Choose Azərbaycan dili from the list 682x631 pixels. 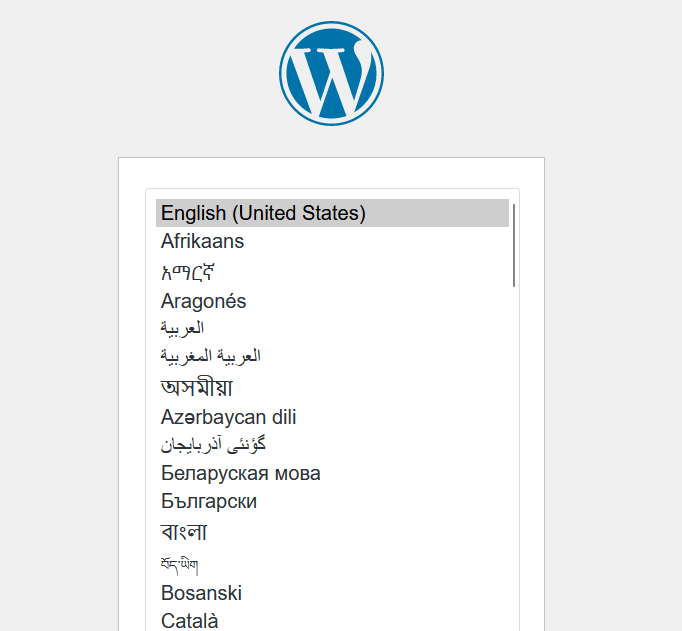point(228,417)
